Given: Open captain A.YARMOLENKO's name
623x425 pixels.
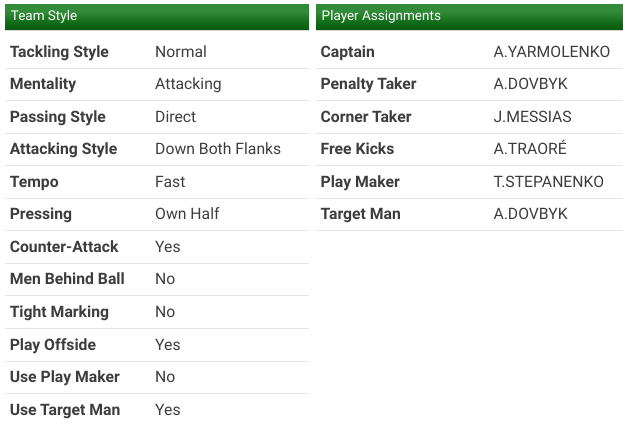Looking at the screenshot, I should pos(552,52).
